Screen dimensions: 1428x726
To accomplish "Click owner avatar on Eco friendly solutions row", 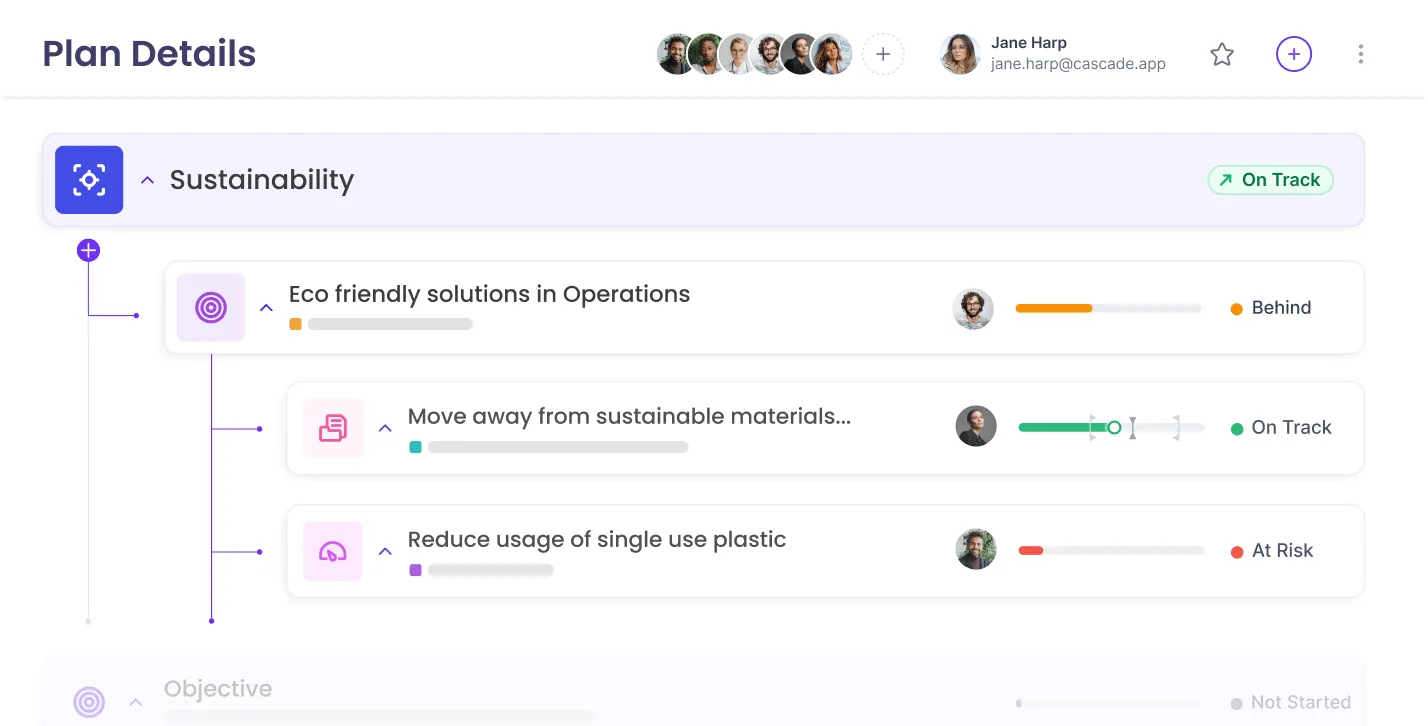I will coord(973,309).
